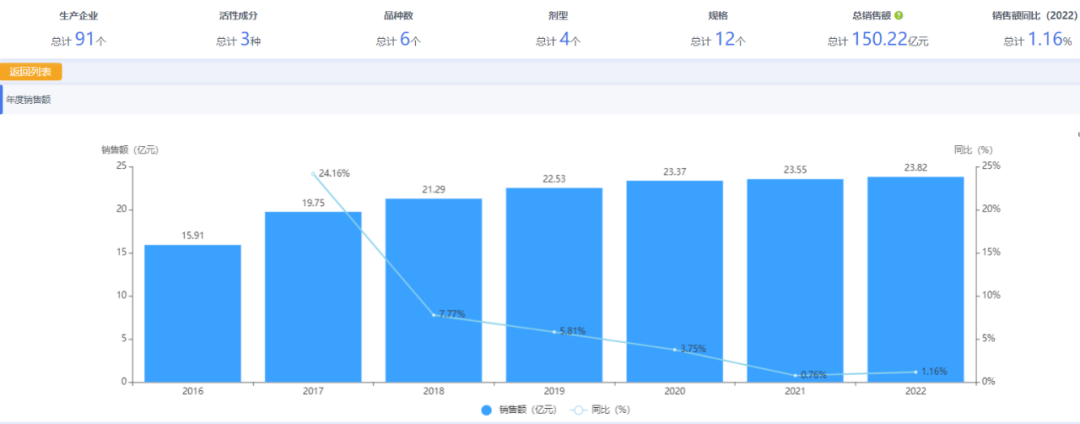Select the 2019 bar labeled 22.53
Viewport: 1080px width, 424px height.
(x=554, y=285)
